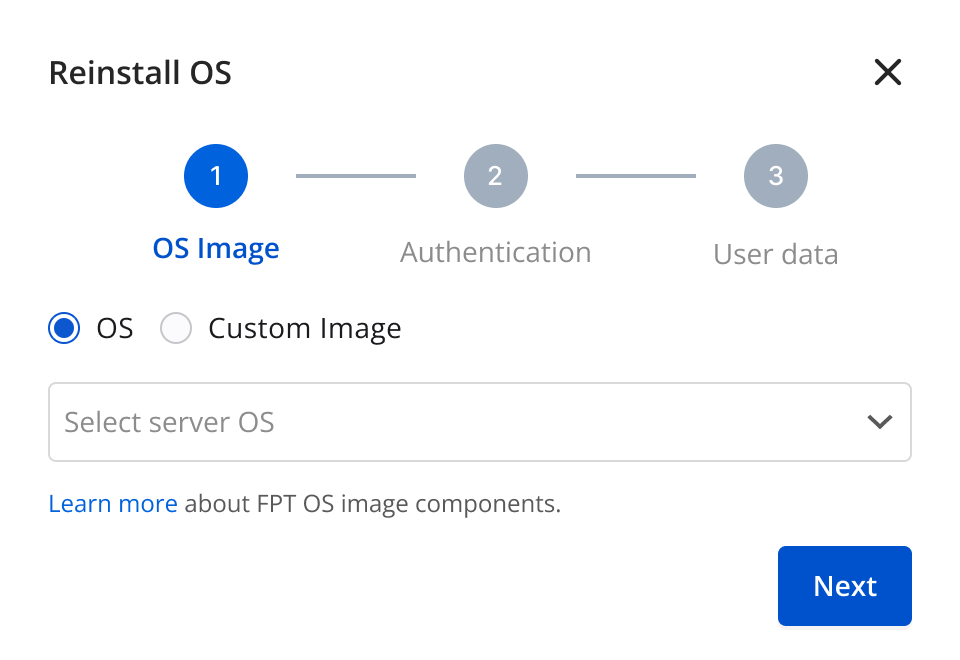Image resolution: width=960 pixels, height=660 pixels.
Task: Focus the Select server OS placeholder text
Action: (169, 422)
